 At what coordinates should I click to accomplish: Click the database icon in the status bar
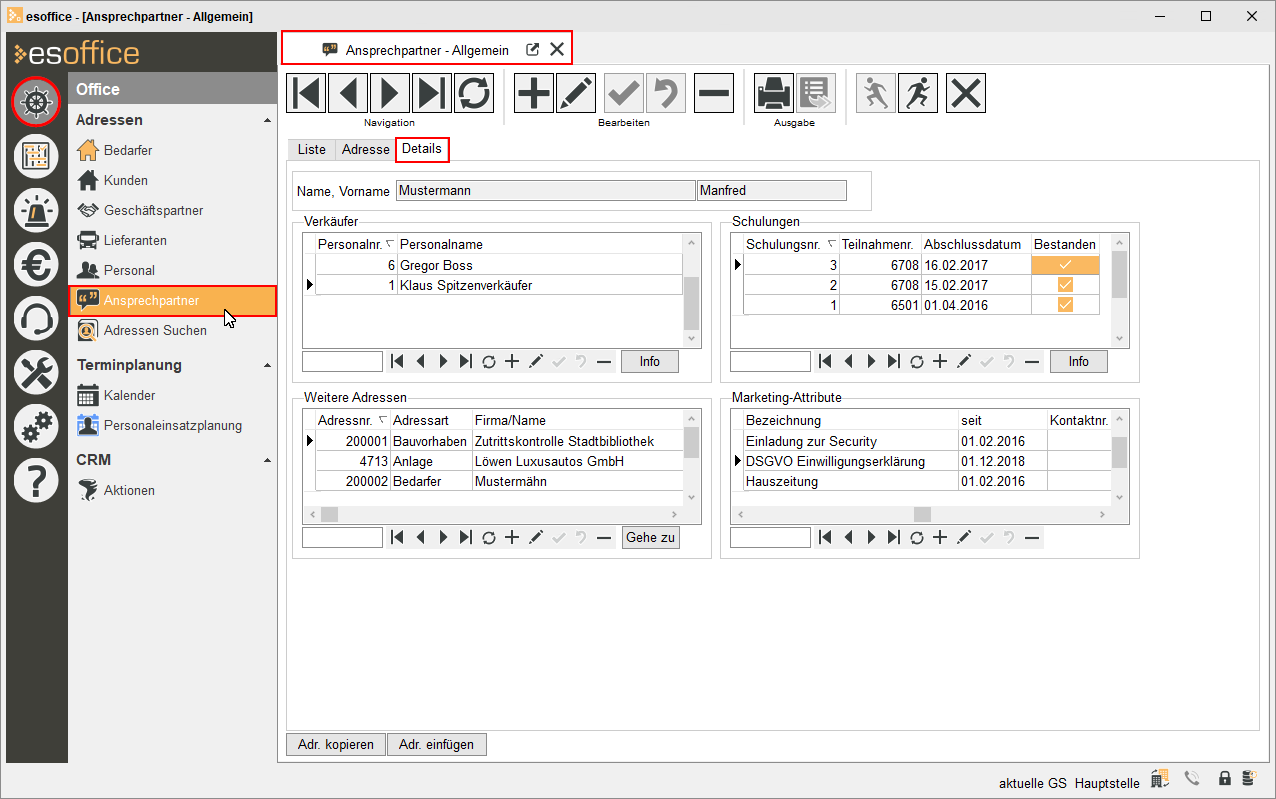(x=1249, y=779)
